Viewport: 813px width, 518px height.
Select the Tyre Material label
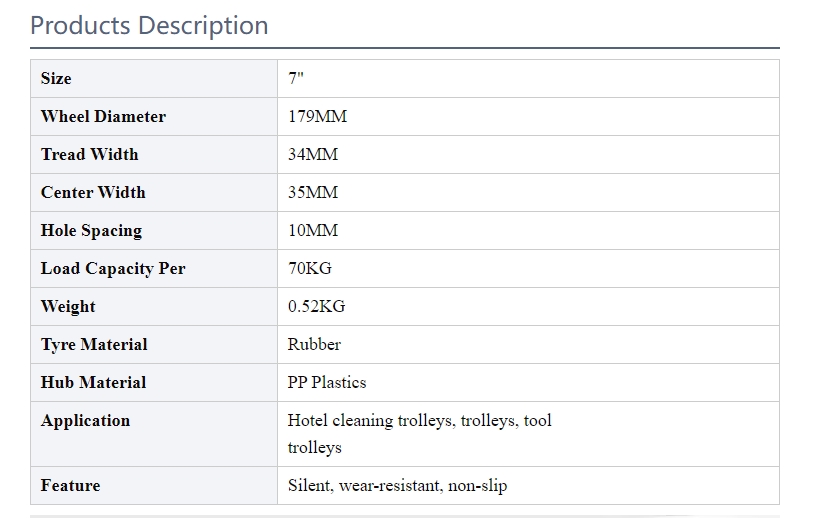[94, 344]
